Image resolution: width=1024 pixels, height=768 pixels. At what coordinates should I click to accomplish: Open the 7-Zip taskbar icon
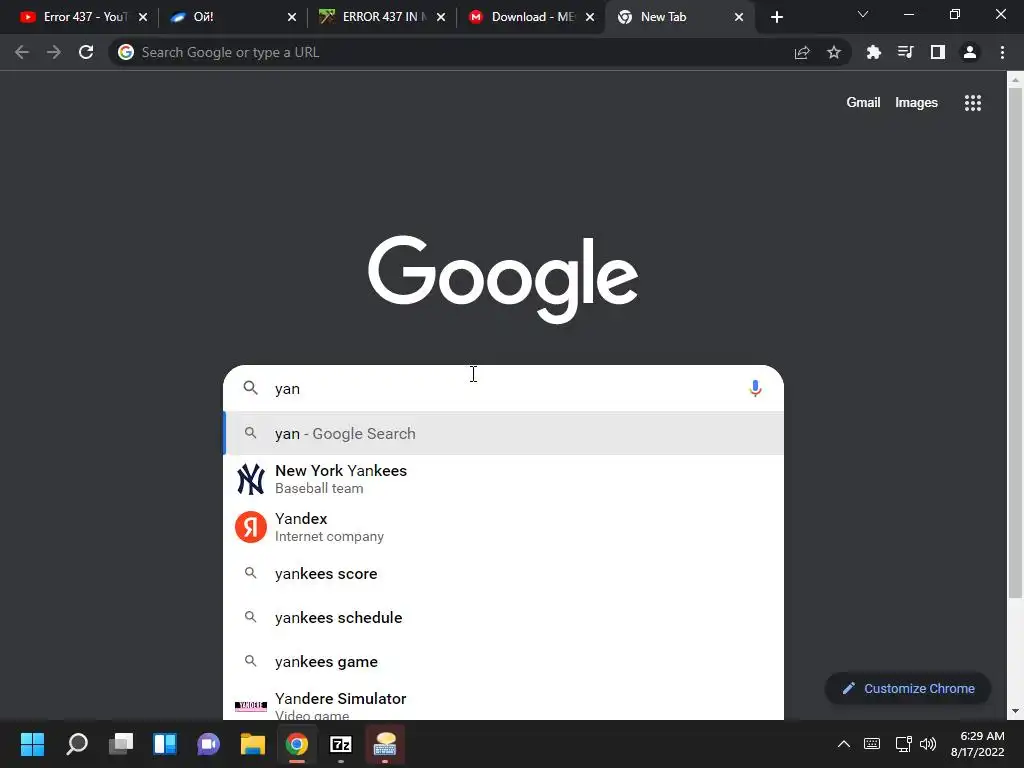tap(341, 744)
